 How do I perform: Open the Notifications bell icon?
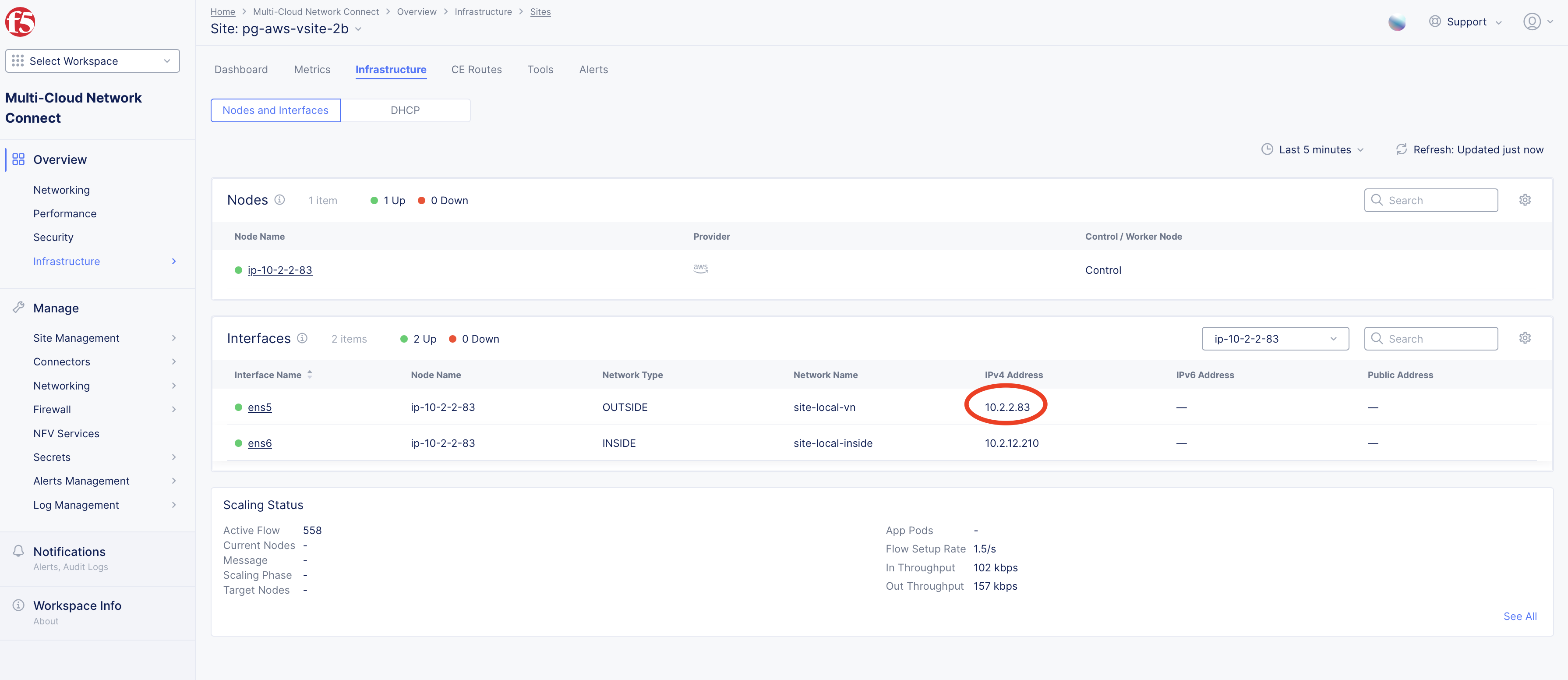18,550
